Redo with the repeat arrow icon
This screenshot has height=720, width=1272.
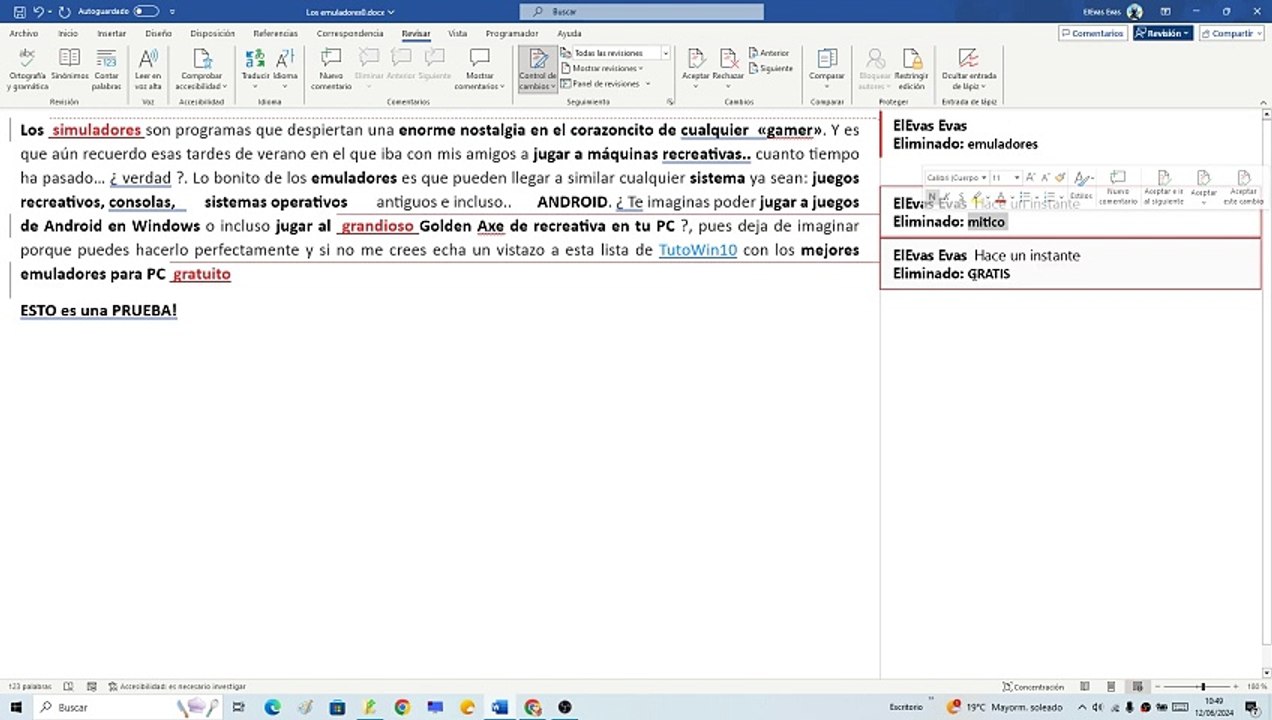click(x=65, y=11)
